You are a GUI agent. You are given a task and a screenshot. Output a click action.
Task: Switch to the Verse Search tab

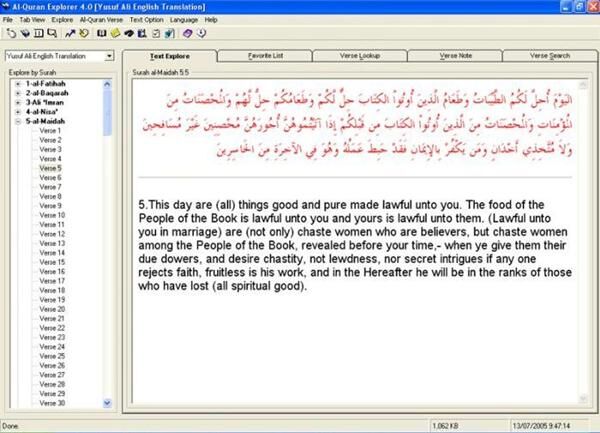coord(550,56)
